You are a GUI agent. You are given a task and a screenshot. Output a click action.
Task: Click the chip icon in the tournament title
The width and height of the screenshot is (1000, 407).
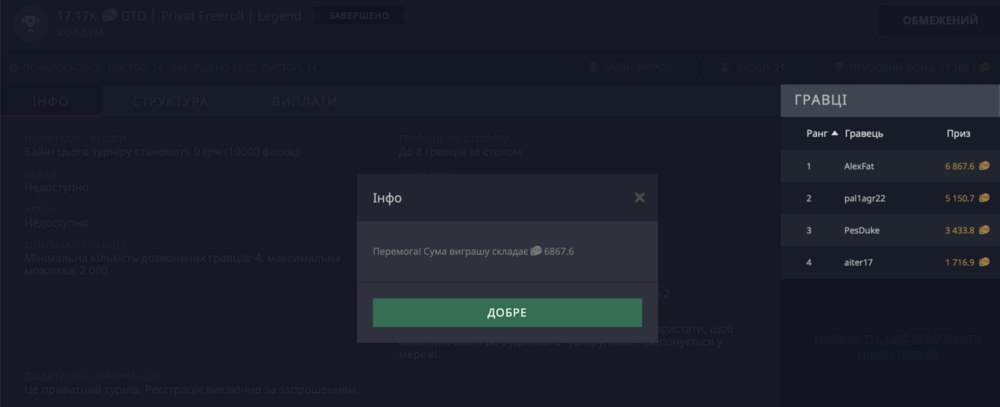pyautogui.click(x=110, y=17)
